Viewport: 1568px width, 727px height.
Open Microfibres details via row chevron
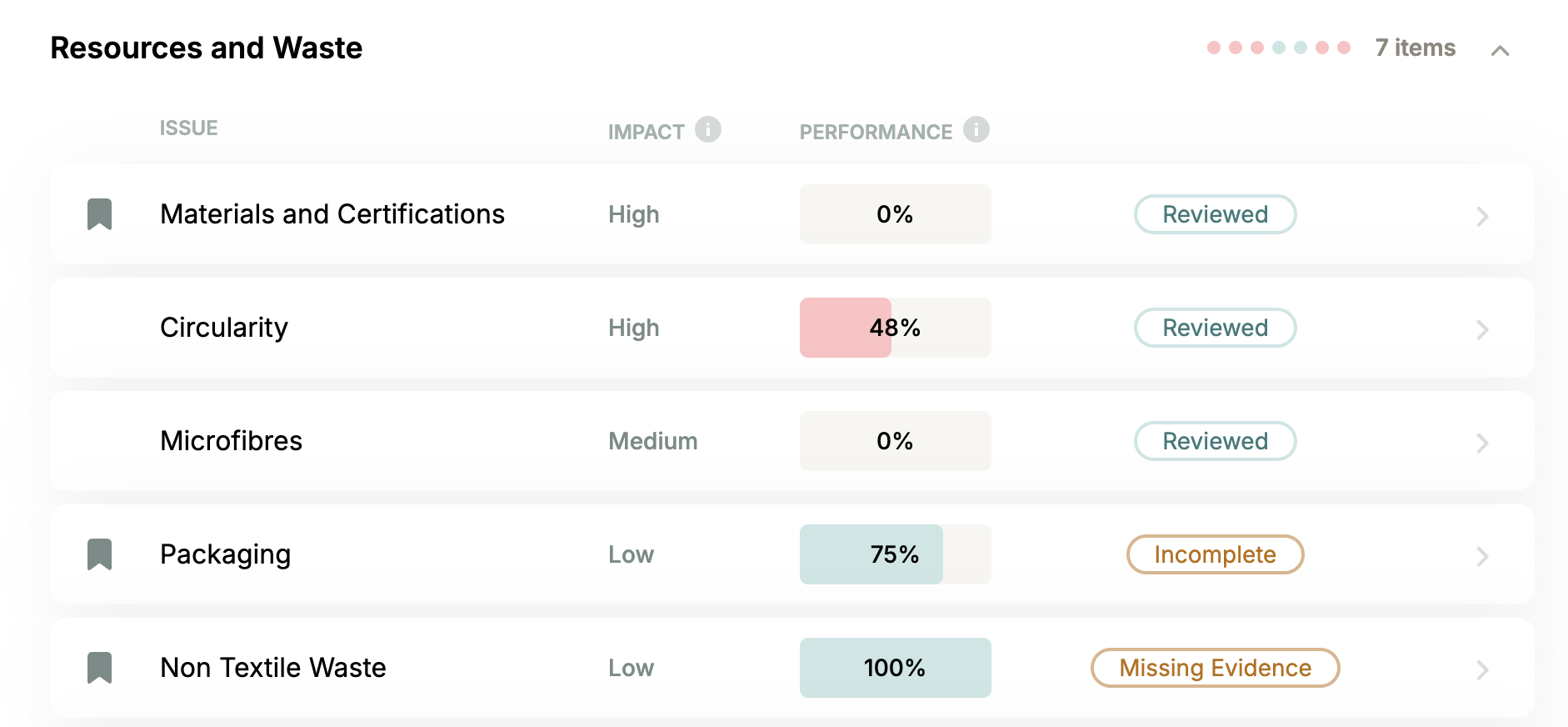[1482, 444]
